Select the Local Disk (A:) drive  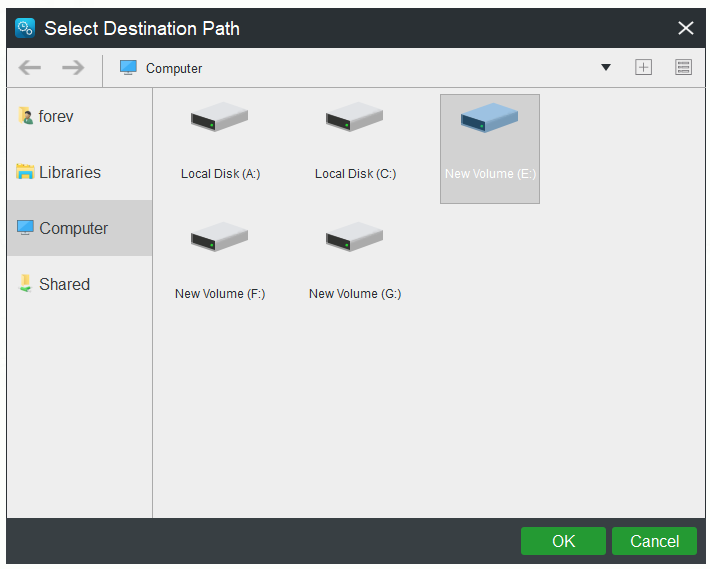220,141
